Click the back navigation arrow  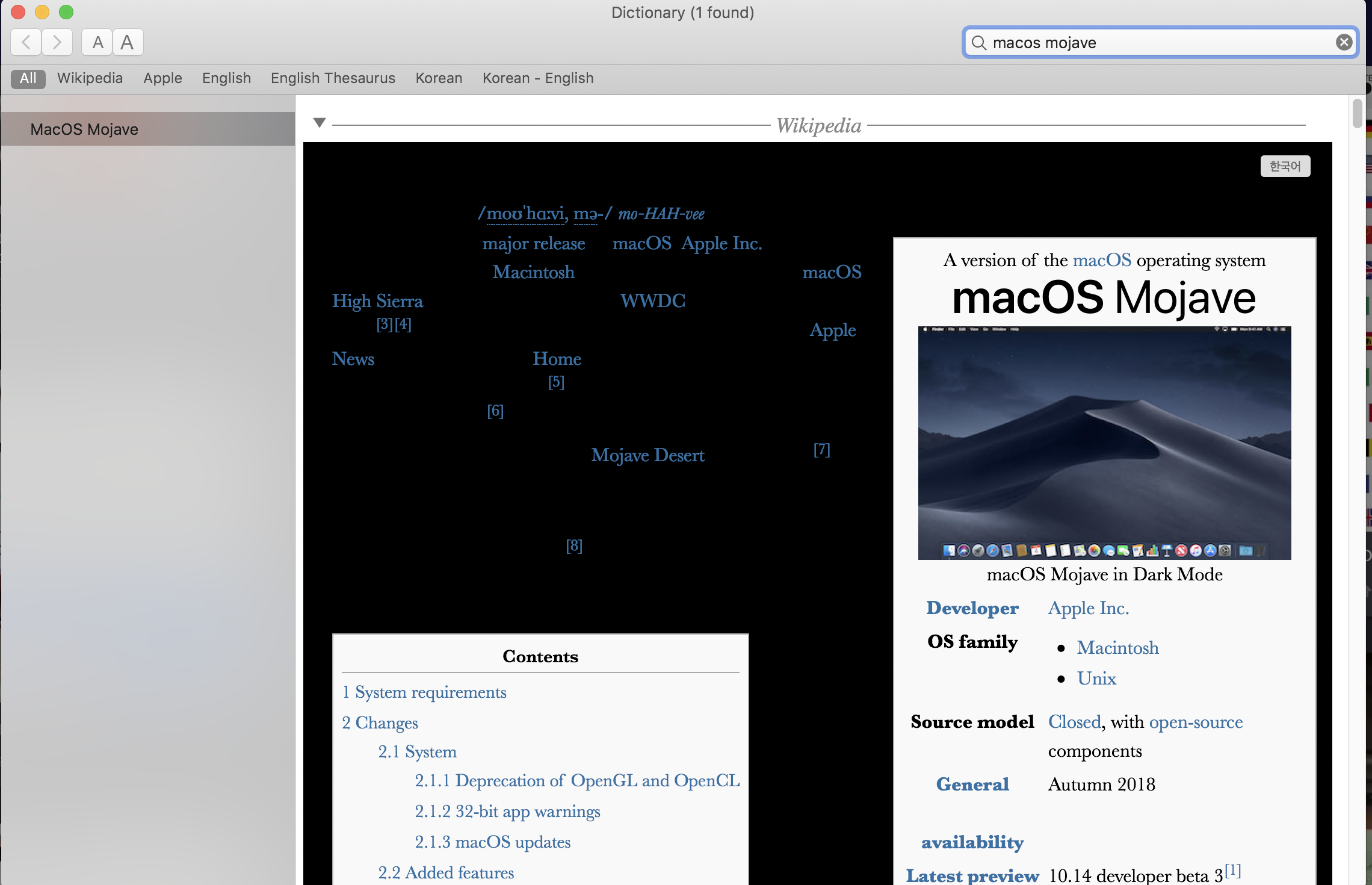(x=26, y=43)
